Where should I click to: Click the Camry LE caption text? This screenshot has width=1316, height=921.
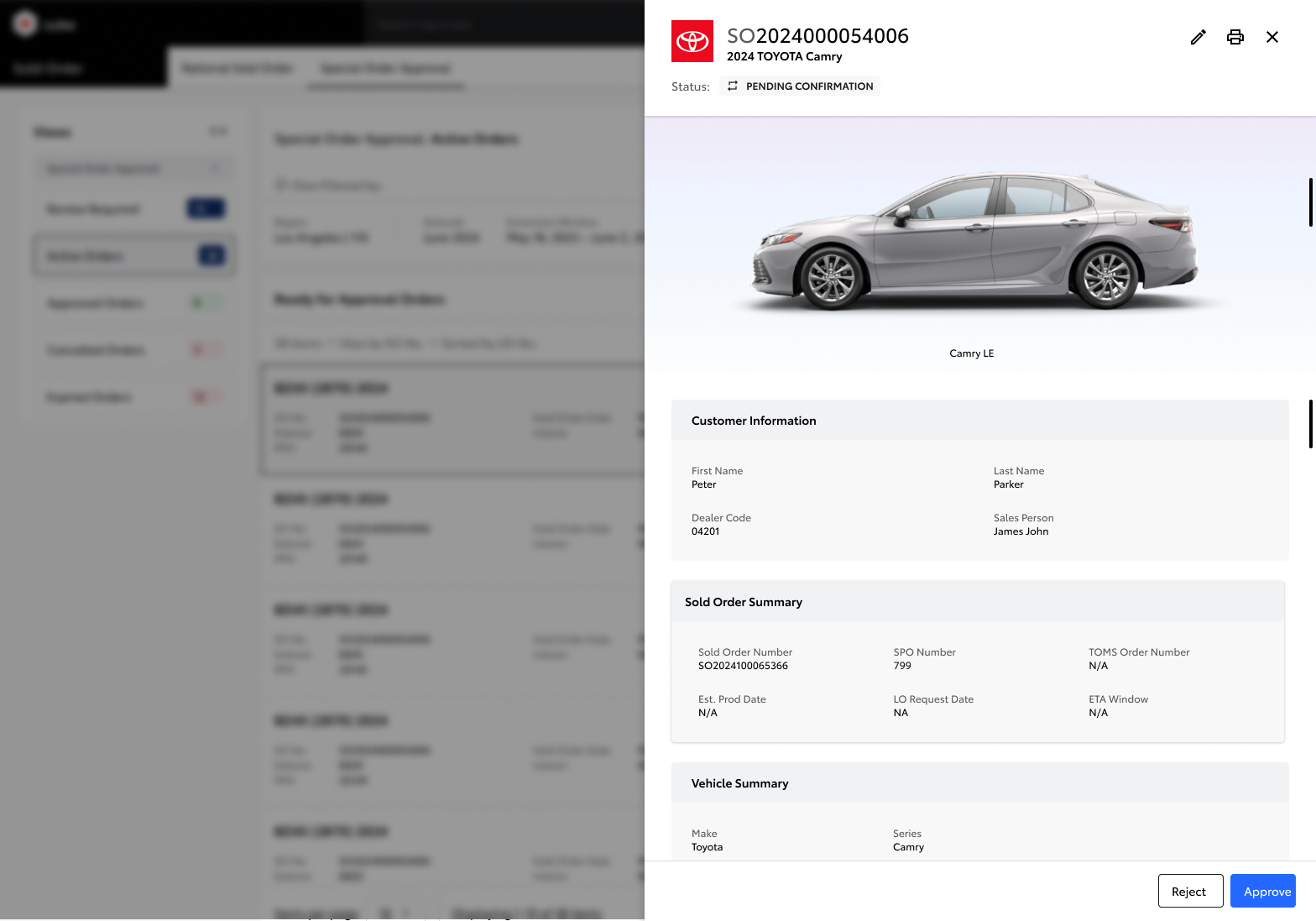coord(972,353)
